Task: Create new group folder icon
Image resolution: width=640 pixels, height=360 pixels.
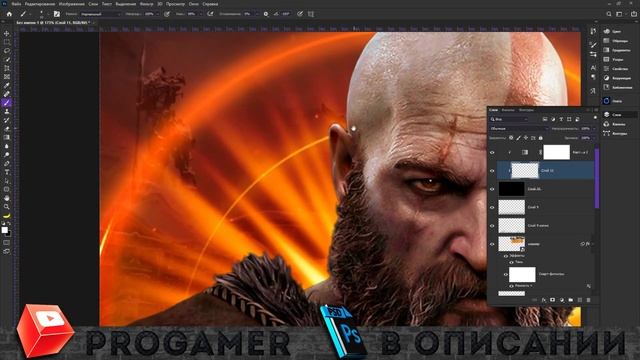Action: [x=571, y=300]
